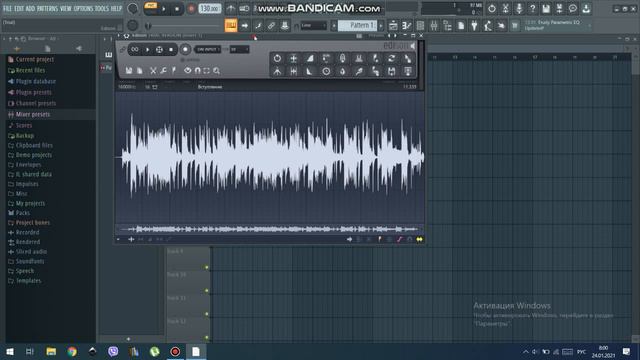Click Edison's select-all rectangle icon
The height and width of the screenshot is (360, 640).
[207, 71]
